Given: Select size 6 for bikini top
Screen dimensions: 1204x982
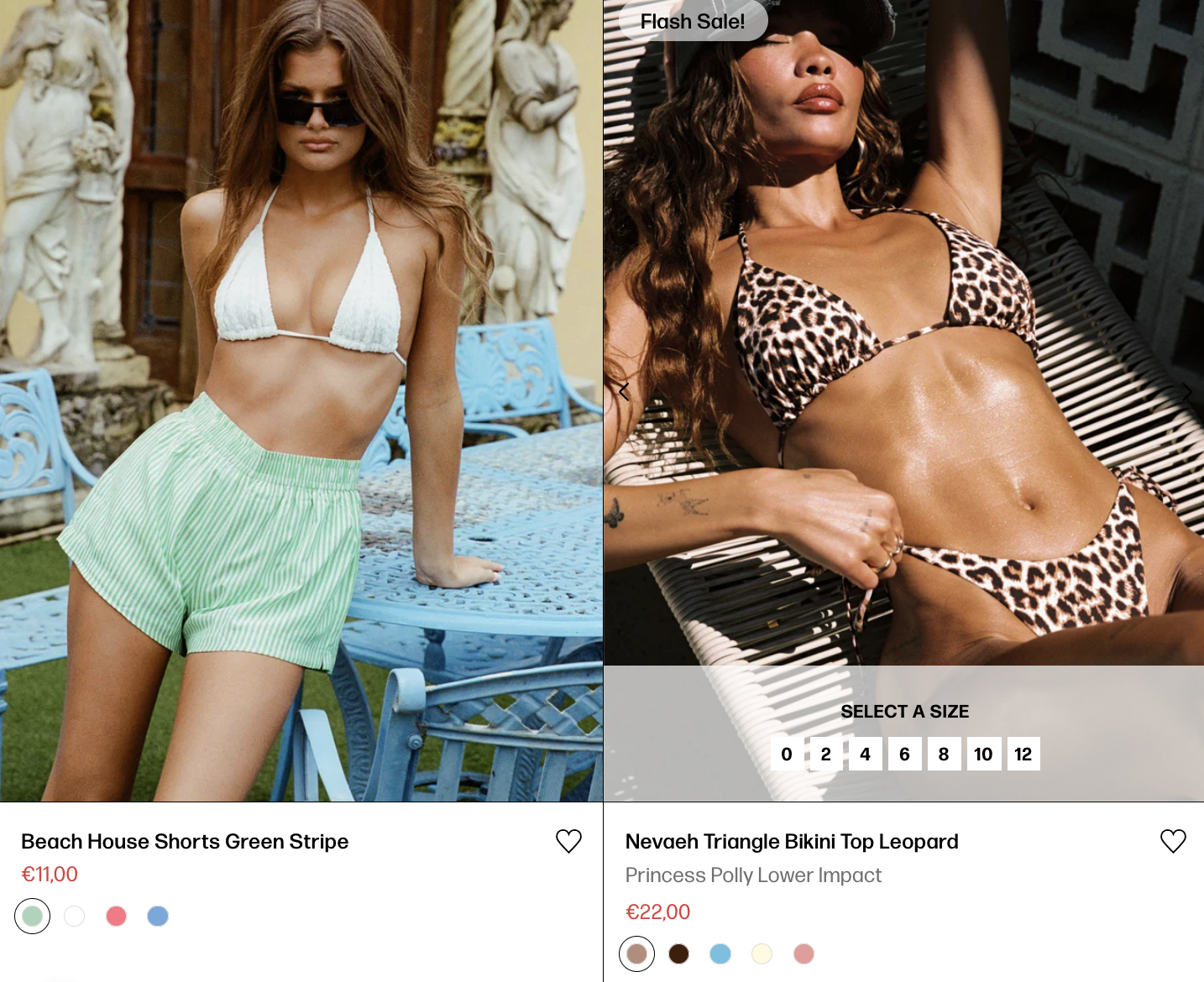Looking at the screenshot, I should point(904,754).
